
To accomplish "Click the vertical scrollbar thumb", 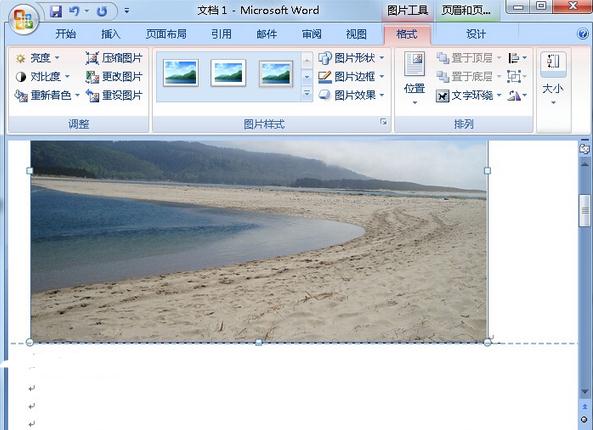I will (x=585, y=210).
